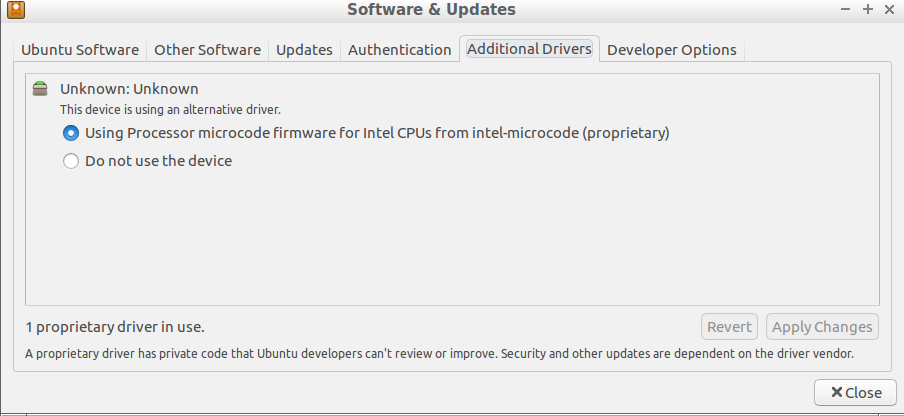Switch to Developer Options tab
Image resolution: width=904 pixels, height=416 pixels.
click(x=672, y=50)
